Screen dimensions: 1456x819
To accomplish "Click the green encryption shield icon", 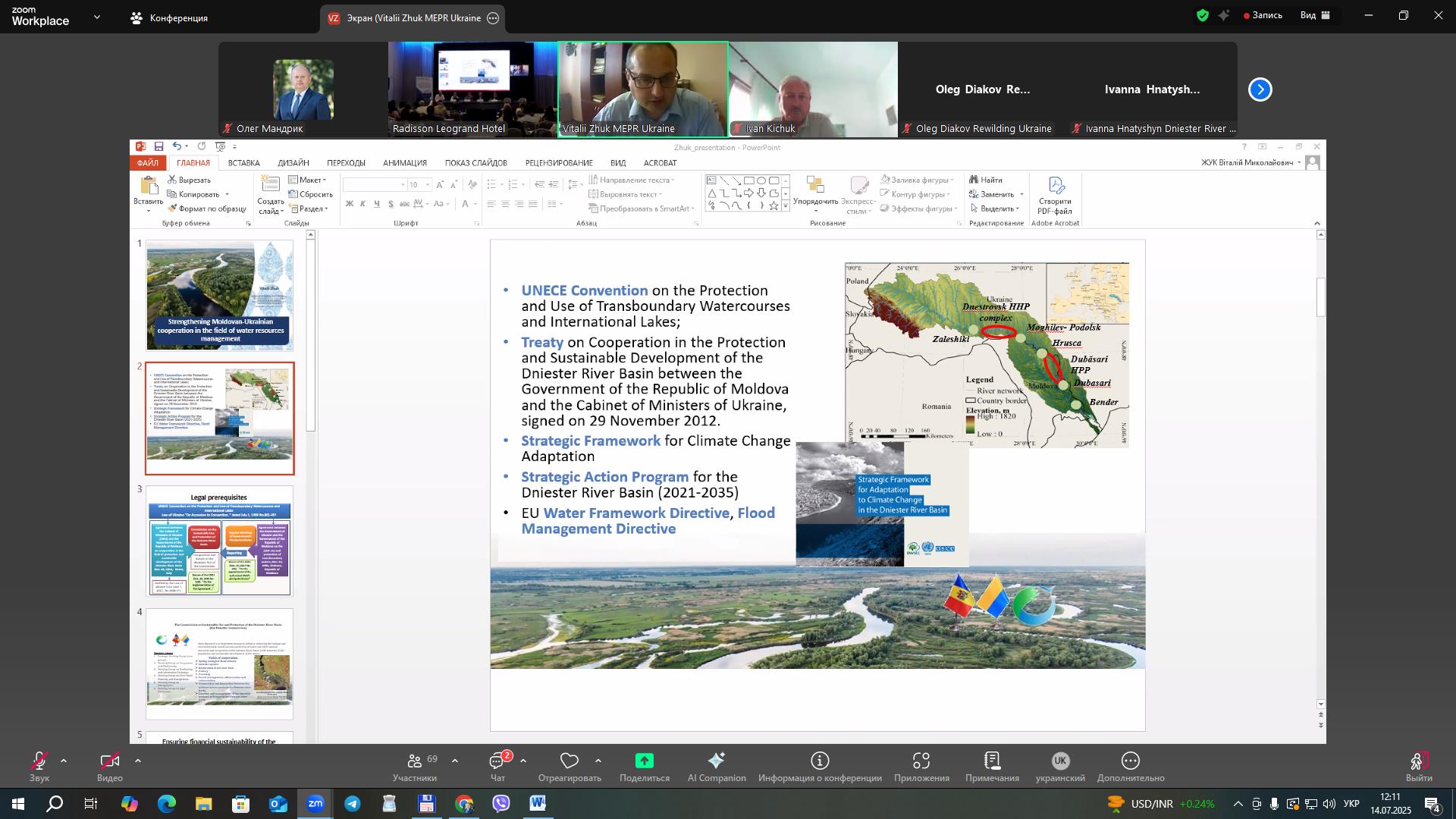I will click(1203, 15).
